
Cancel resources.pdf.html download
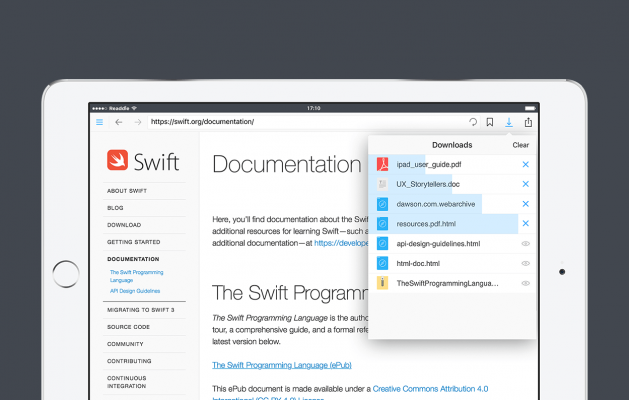[x=526, y=223]
